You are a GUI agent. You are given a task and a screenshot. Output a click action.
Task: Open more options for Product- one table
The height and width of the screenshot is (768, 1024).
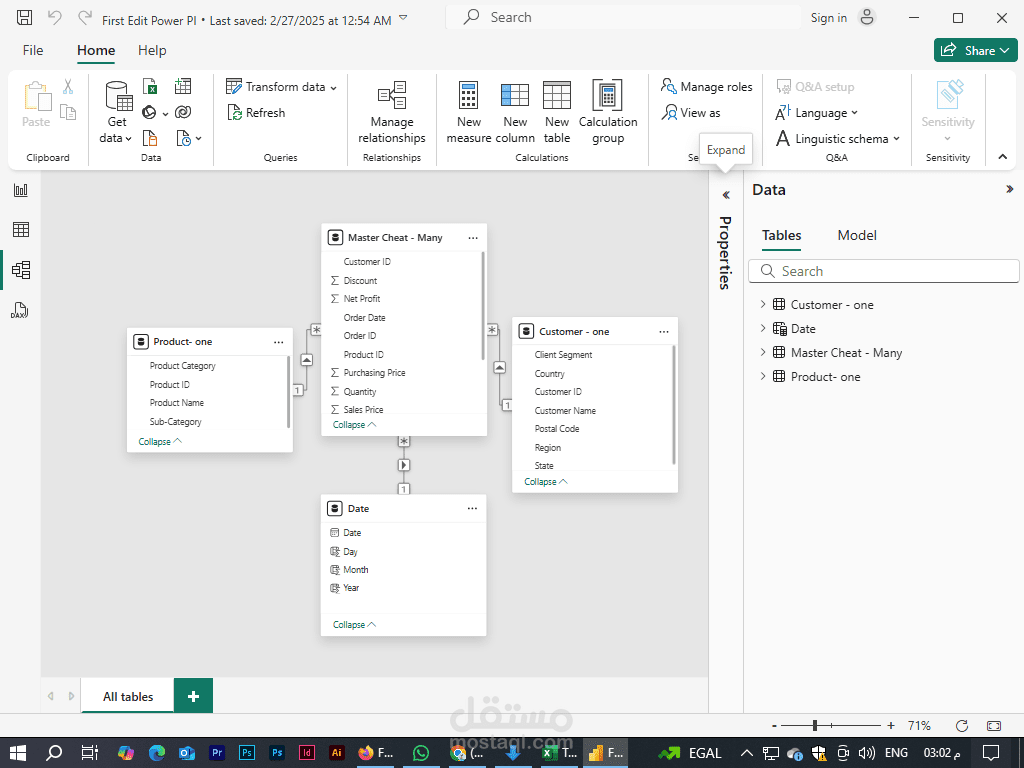click(279, 342)
